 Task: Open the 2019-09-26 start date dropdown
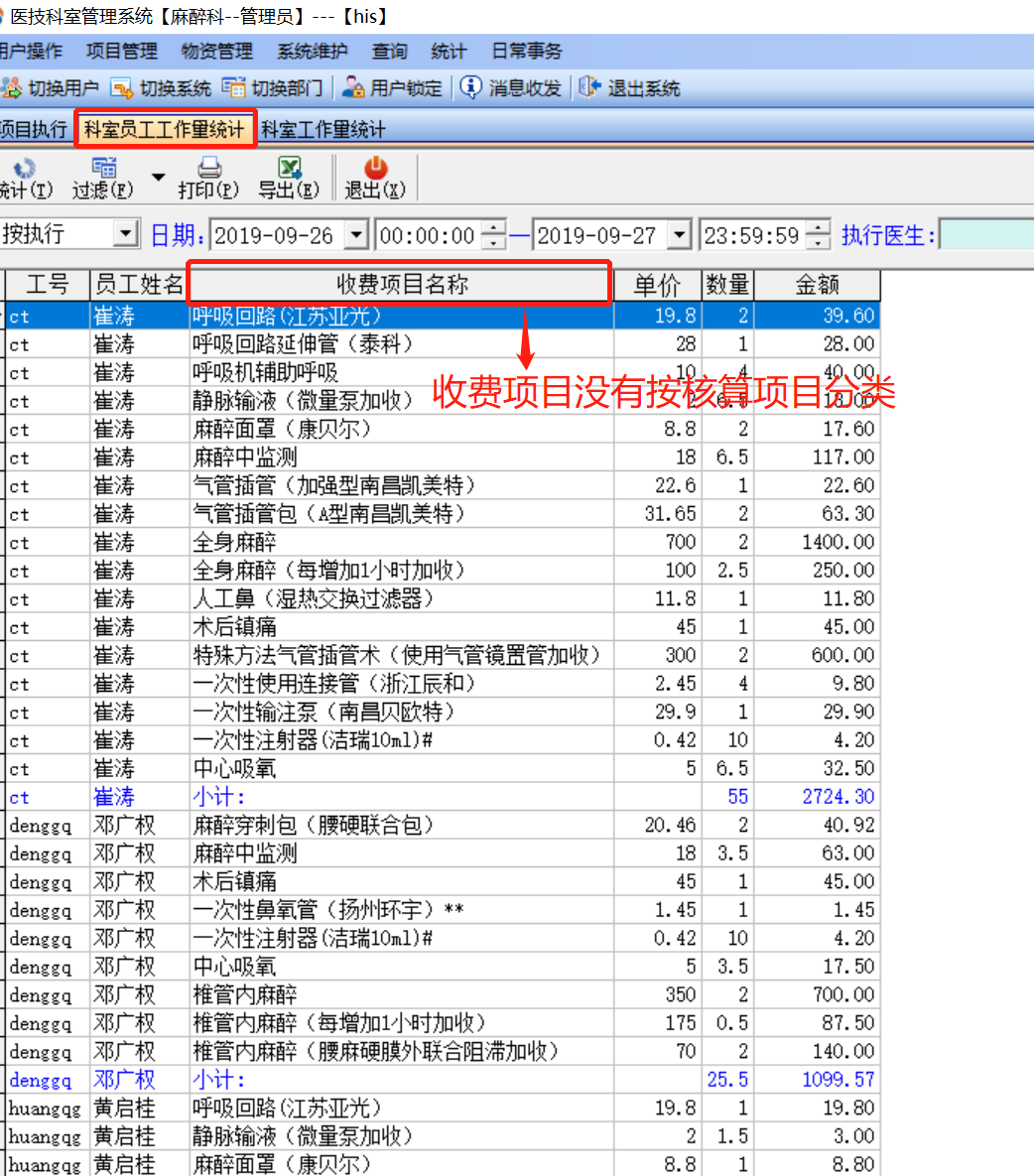pyautogui.click(x=356, y=235)
